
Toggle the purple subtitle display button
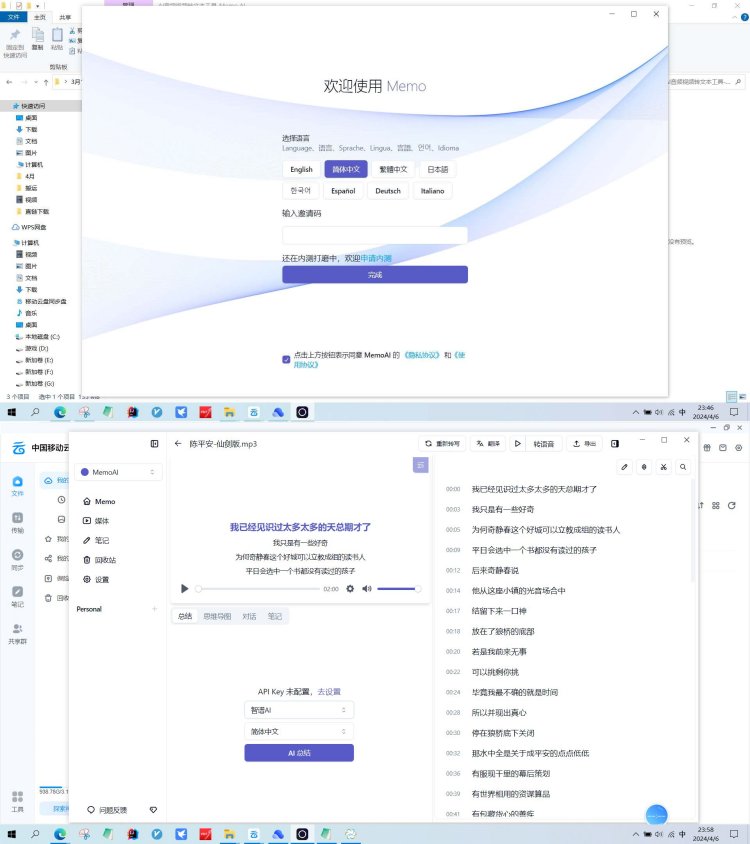(420, 465)
